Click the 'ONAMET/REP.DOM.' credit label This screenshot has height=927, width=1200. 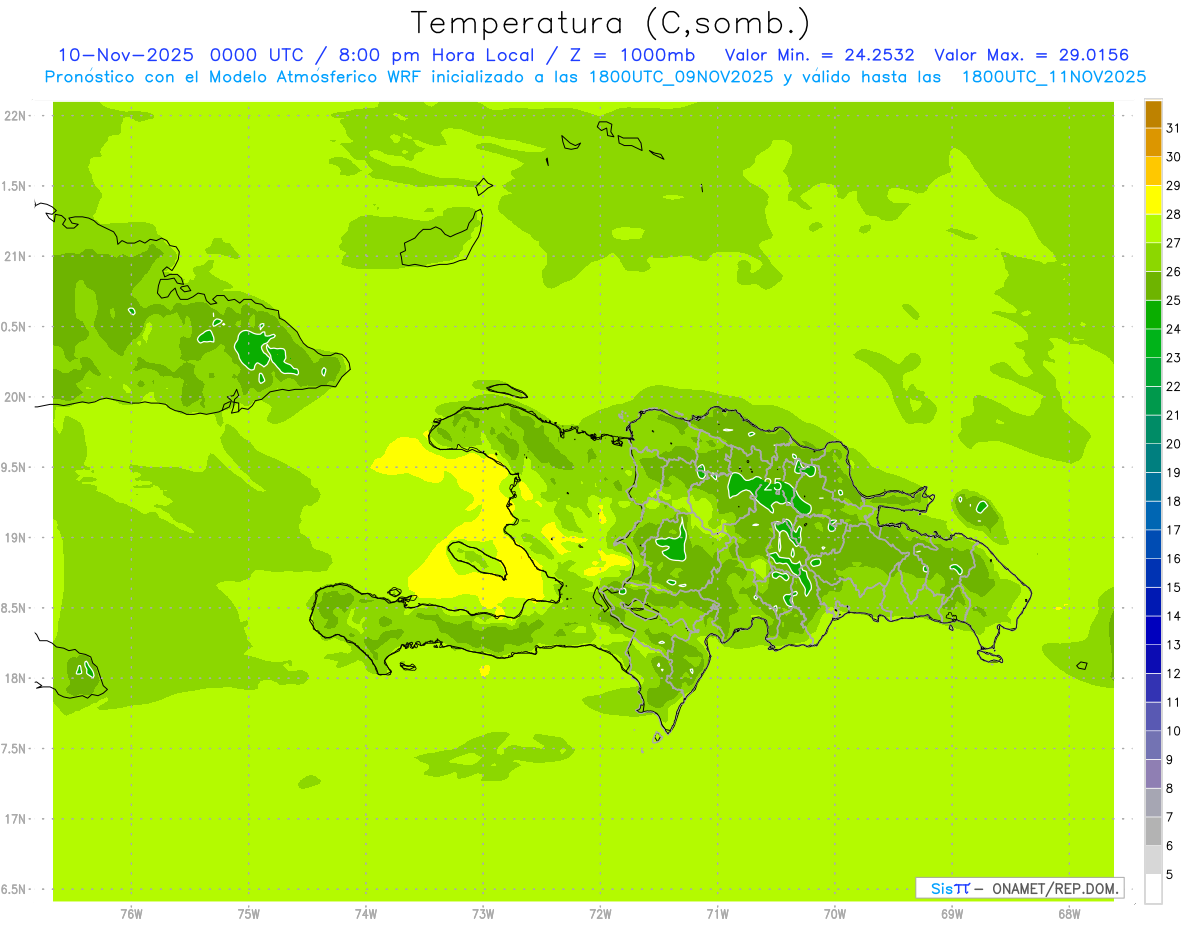(x=1055, y=888)
